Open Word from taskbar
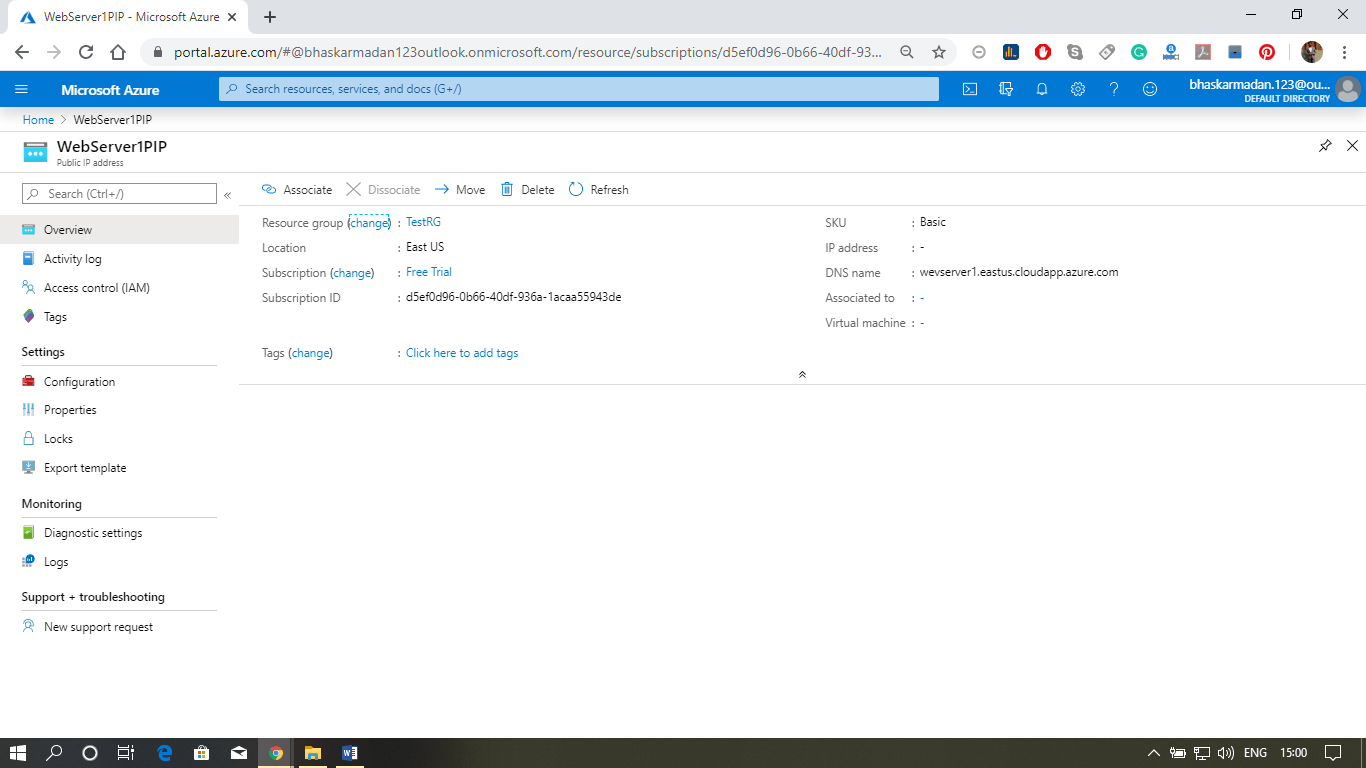This screenshot has height=768, width=1366. tap(349, 753)
